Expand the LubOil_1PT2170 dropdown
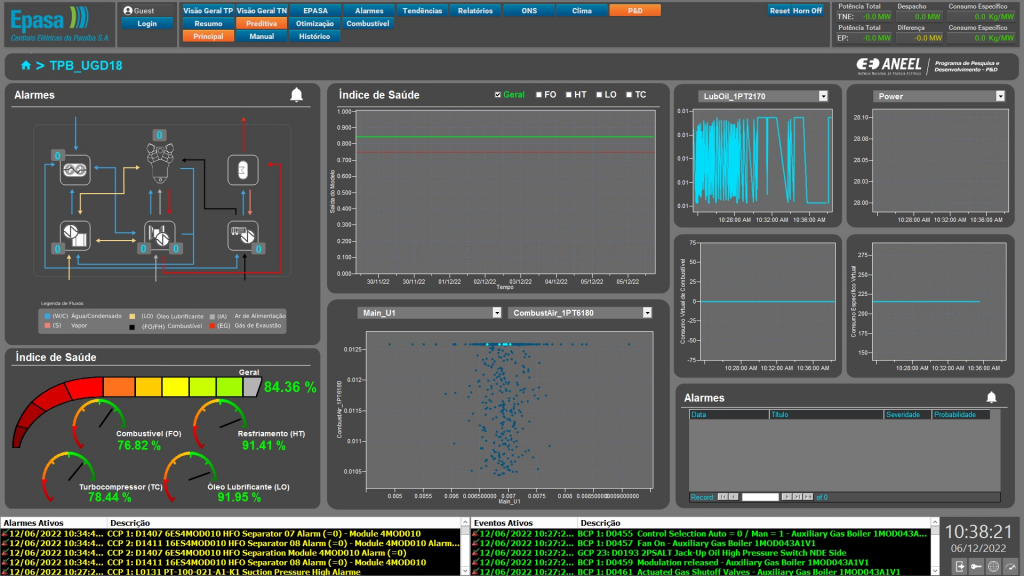The height and width of the screenshot is (576, 1024). [823, 96]
